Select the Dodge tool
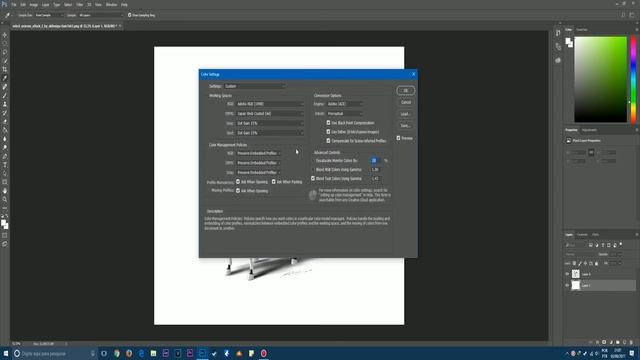This screenshot has width=640, height=360. coord(5,147)
